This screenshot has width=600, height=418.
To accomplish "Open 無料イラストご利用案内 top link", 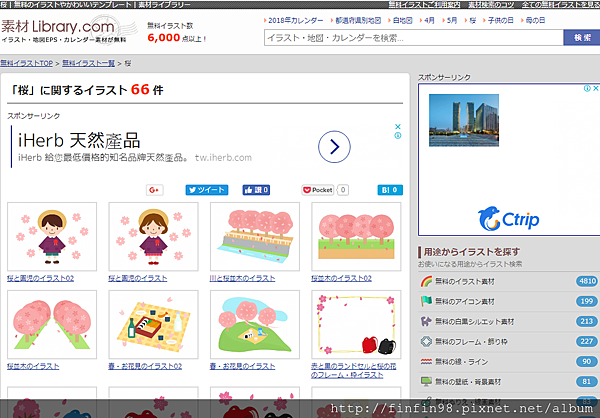I will point(424,5).
